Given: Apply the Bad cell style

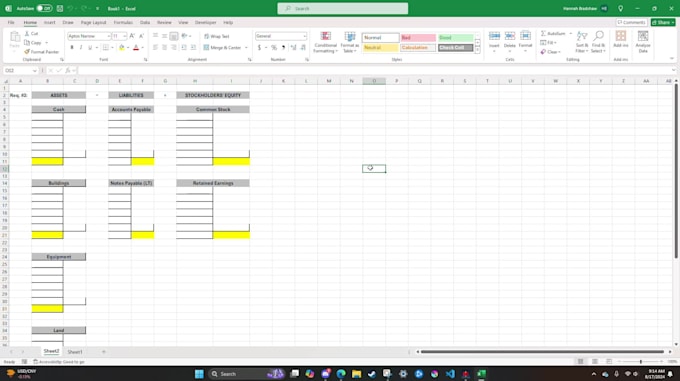Looking at the screenshot, I should (x=418, y=38).
